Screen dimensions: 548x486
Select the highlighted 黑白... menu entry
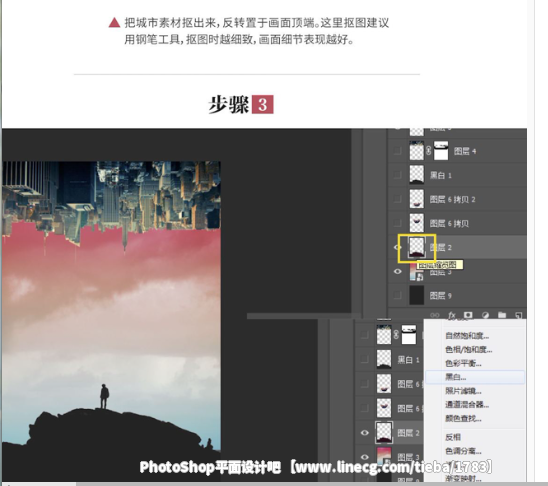(475, 377)
